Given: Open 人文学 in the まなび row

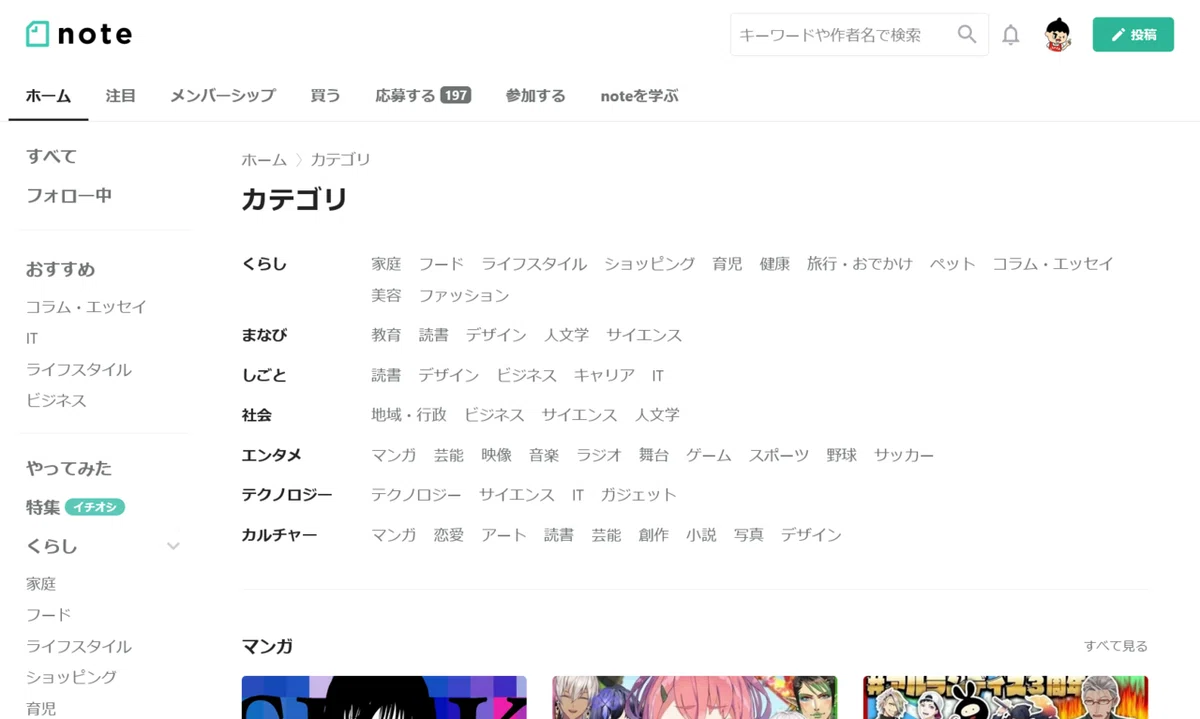Looking at the screenshot, I should point(566,335).
